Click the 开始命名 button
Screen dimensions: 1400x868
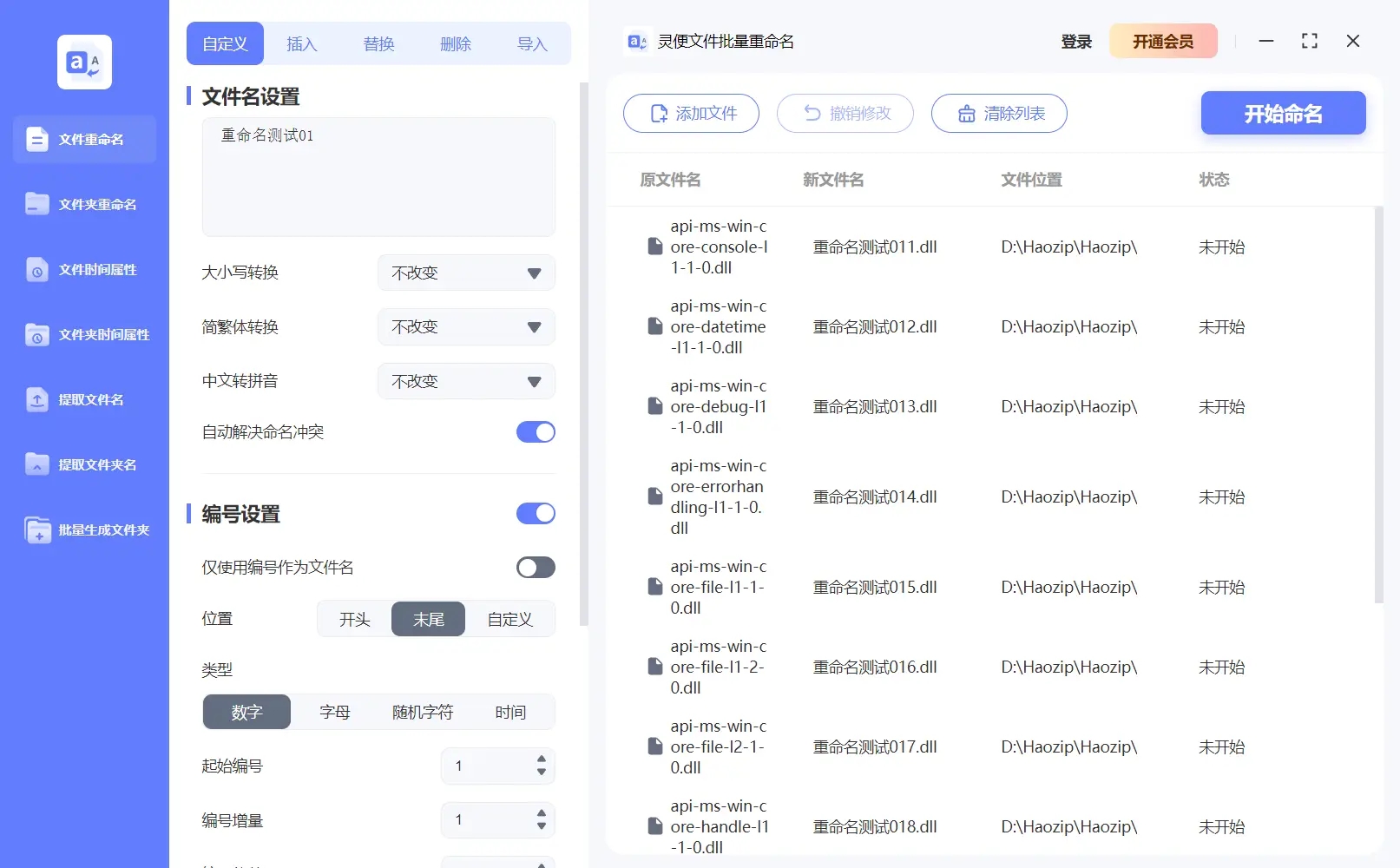pos(1283,113)
